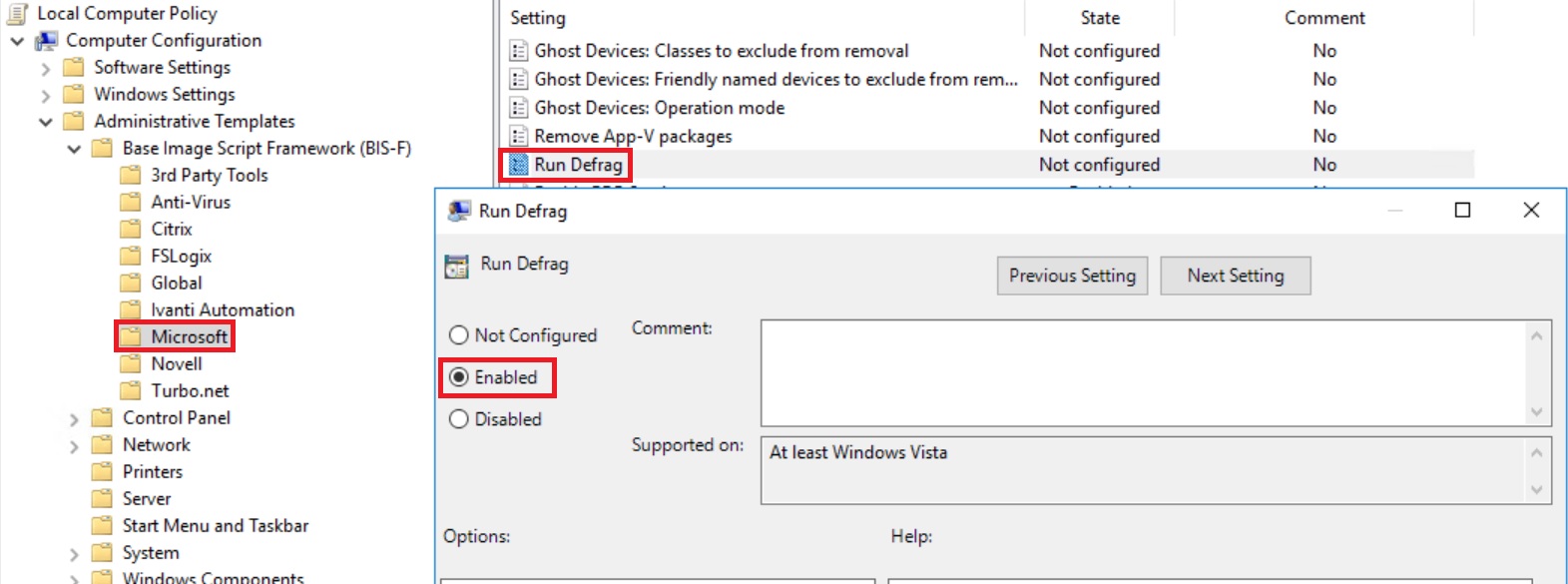The image size is (1568, 584).
Task: Collapse the Administrative Templates node
Action: point(46,122)
